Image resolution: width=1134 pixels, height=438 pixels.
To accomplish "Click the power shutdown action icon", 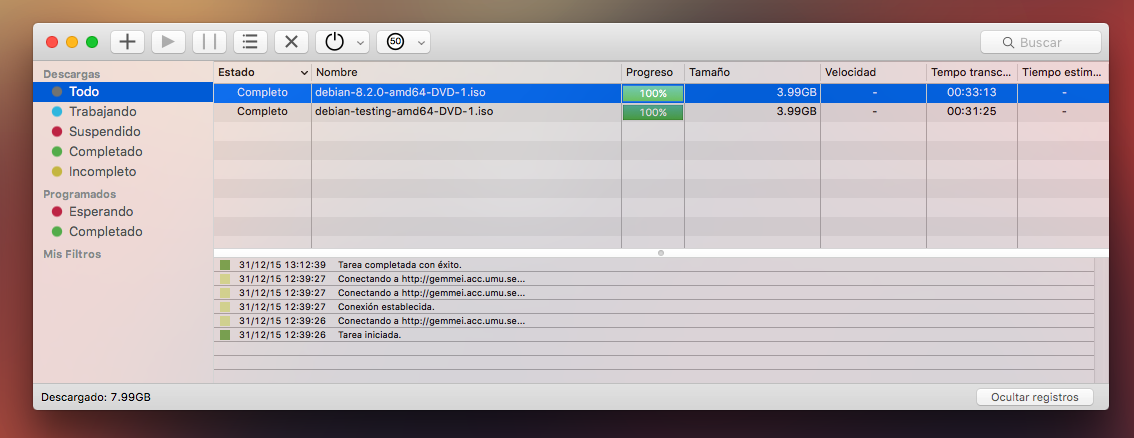I will [335, 42].
